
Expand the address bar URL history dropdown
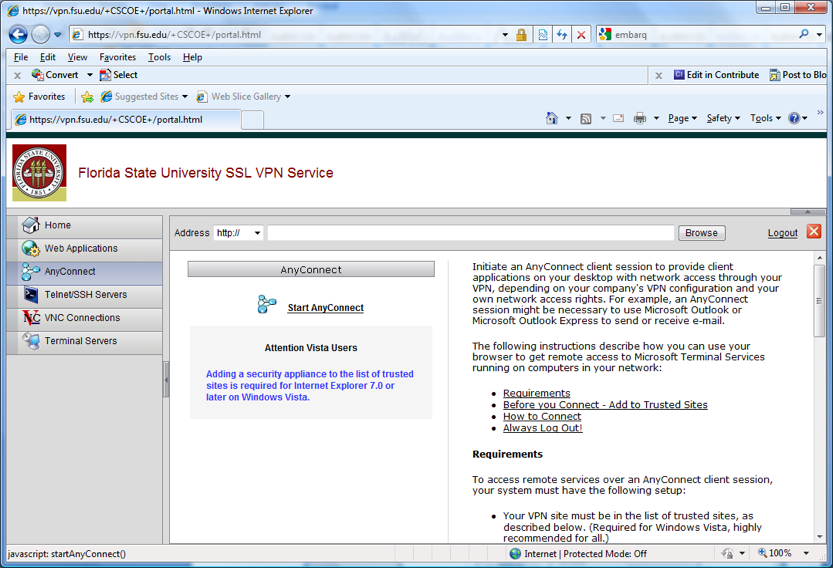pyautogui.click(x=505, y=35)
